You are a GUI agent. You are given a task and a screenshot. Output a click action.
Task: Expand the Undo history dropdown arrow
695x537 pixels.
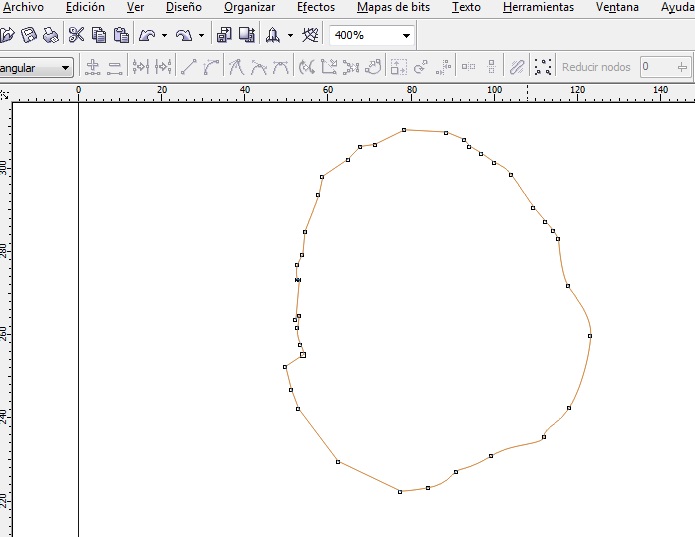[x=164, y=35]
